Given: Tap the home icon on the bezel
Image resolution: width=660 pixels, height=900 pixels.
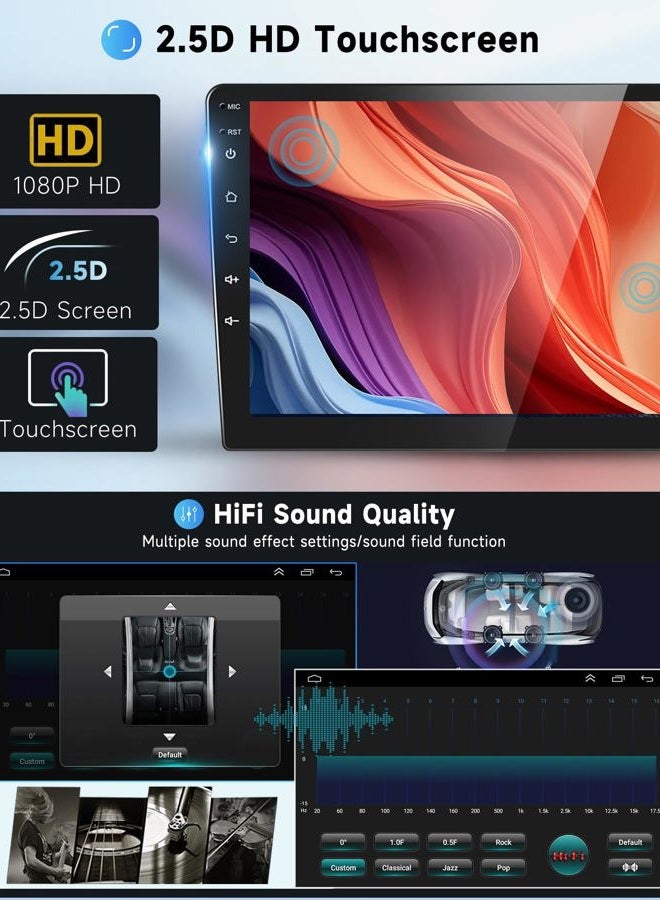Looking at the screenshot, I should click(x=231, y=196).
